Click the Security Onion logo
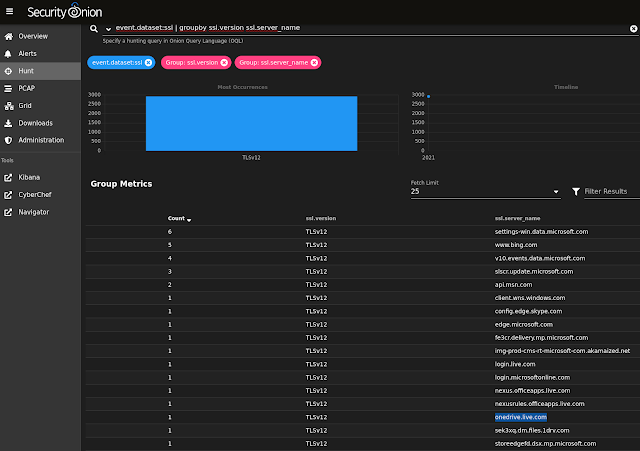The image size is (640, 451). pos(64,11)
